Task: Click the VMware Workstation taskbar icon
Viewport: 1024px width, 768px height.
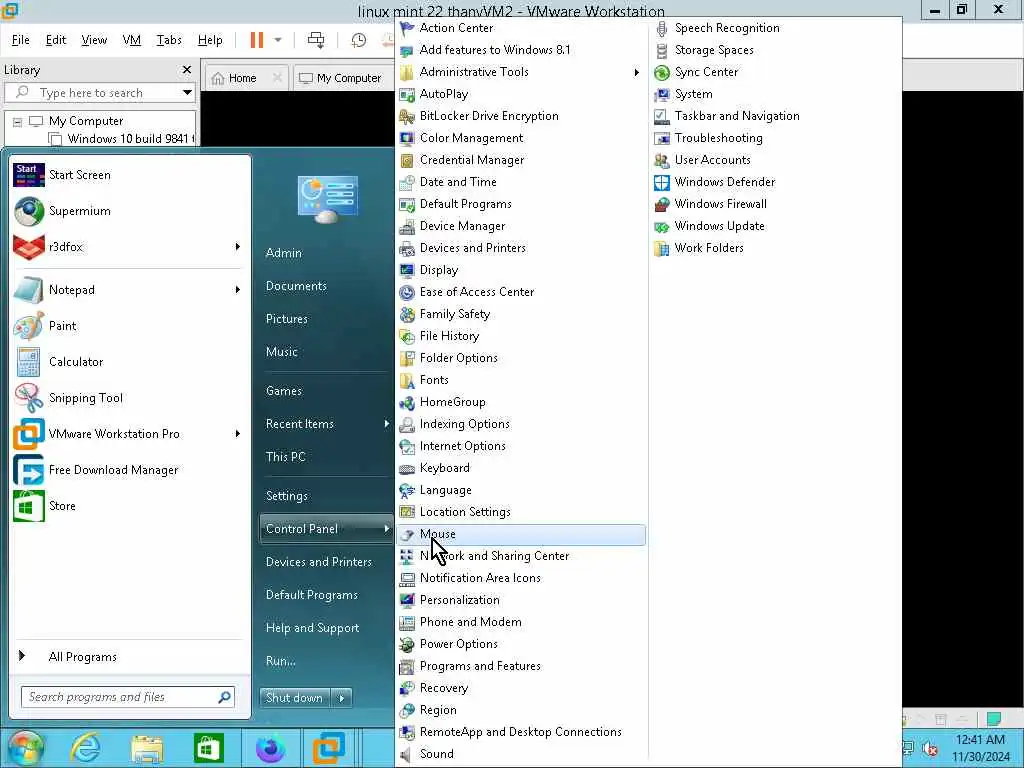Action: 328,748
